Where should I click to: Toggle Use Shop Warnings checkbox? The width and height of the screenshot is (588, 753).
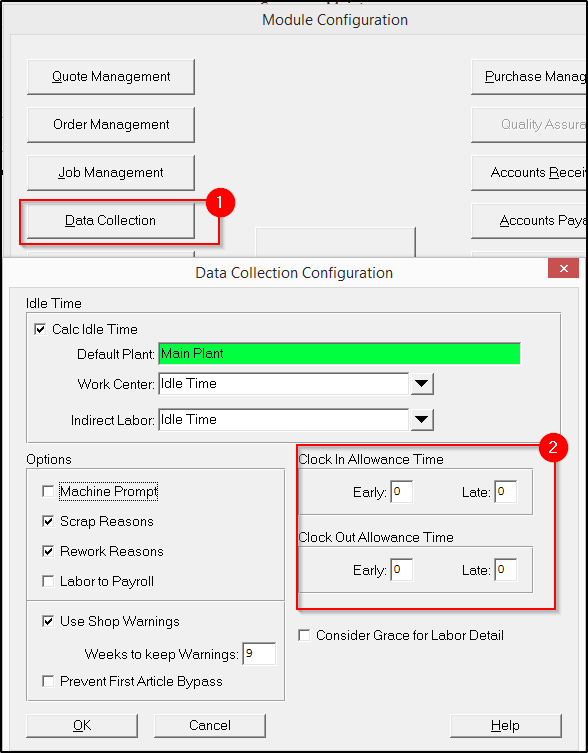[48, 621]
